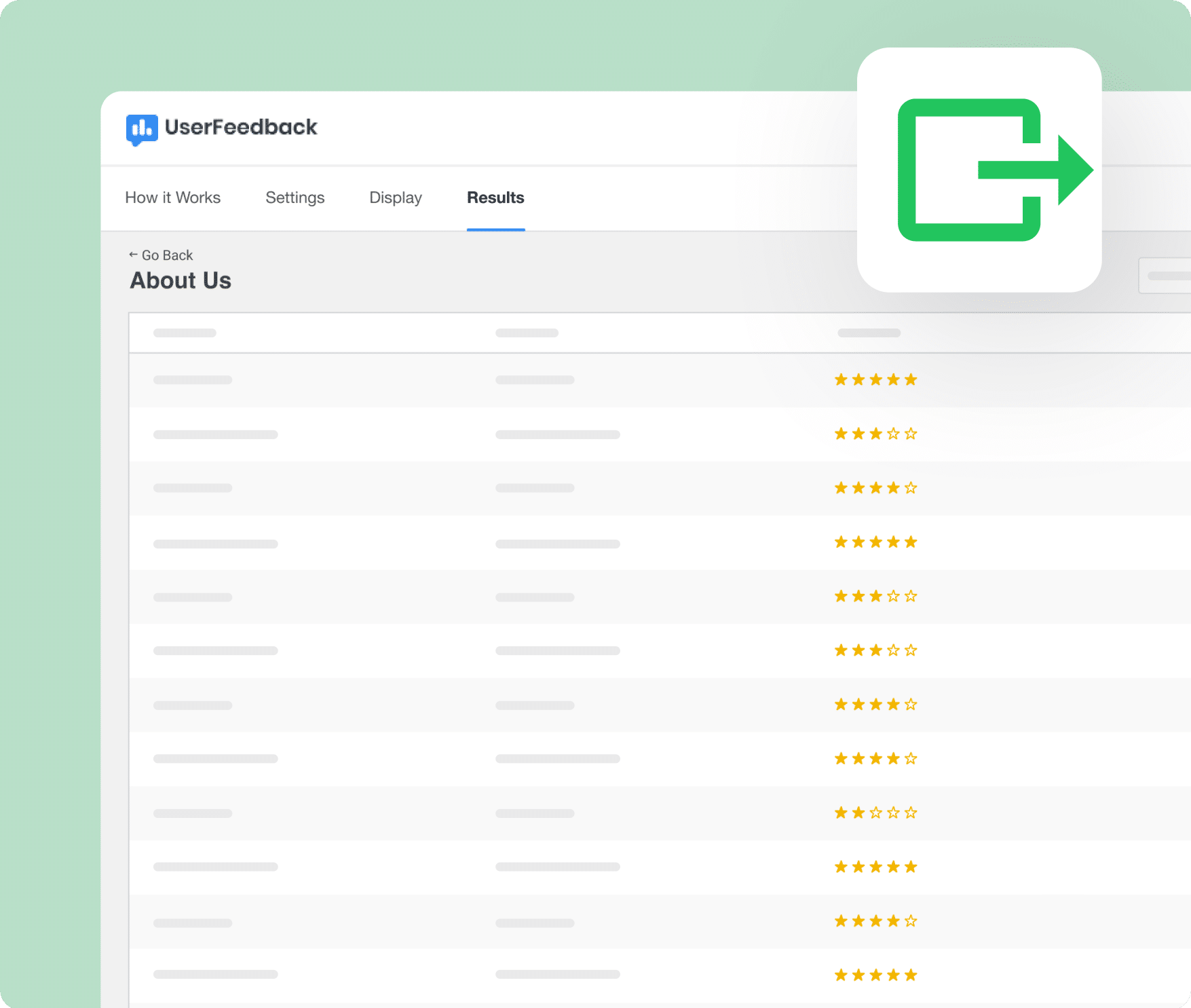Image resolution: width=1191 pixels, height=1008 pixels.
Task: Click the active Results tab
Action: pos(495,198)
